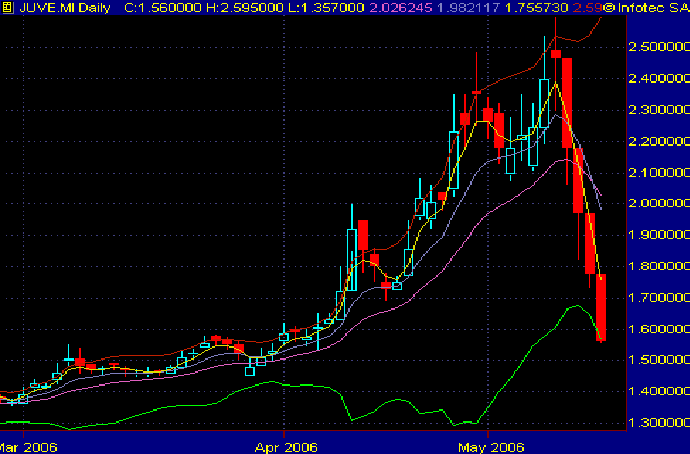Click the 2.500000 price axis label
This screenshot has height=454, width=690.
659,47
